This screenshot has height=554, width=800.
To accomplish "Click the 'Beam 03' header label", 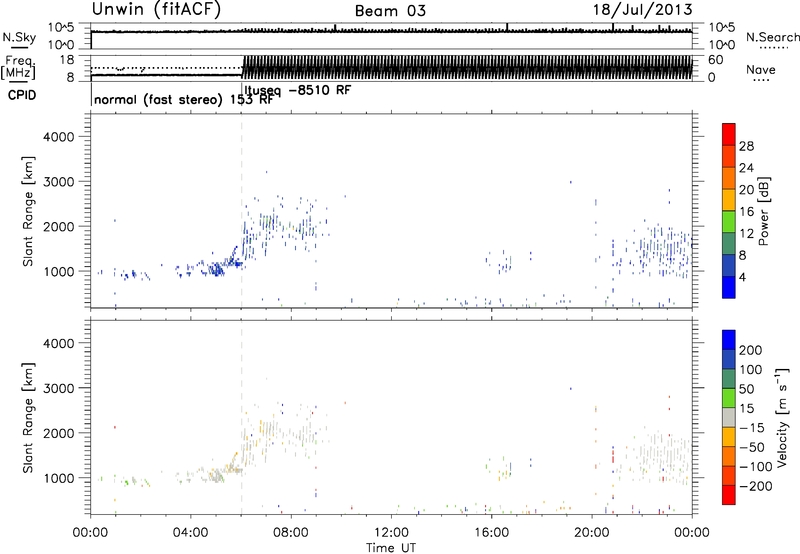I will (390, 11).
